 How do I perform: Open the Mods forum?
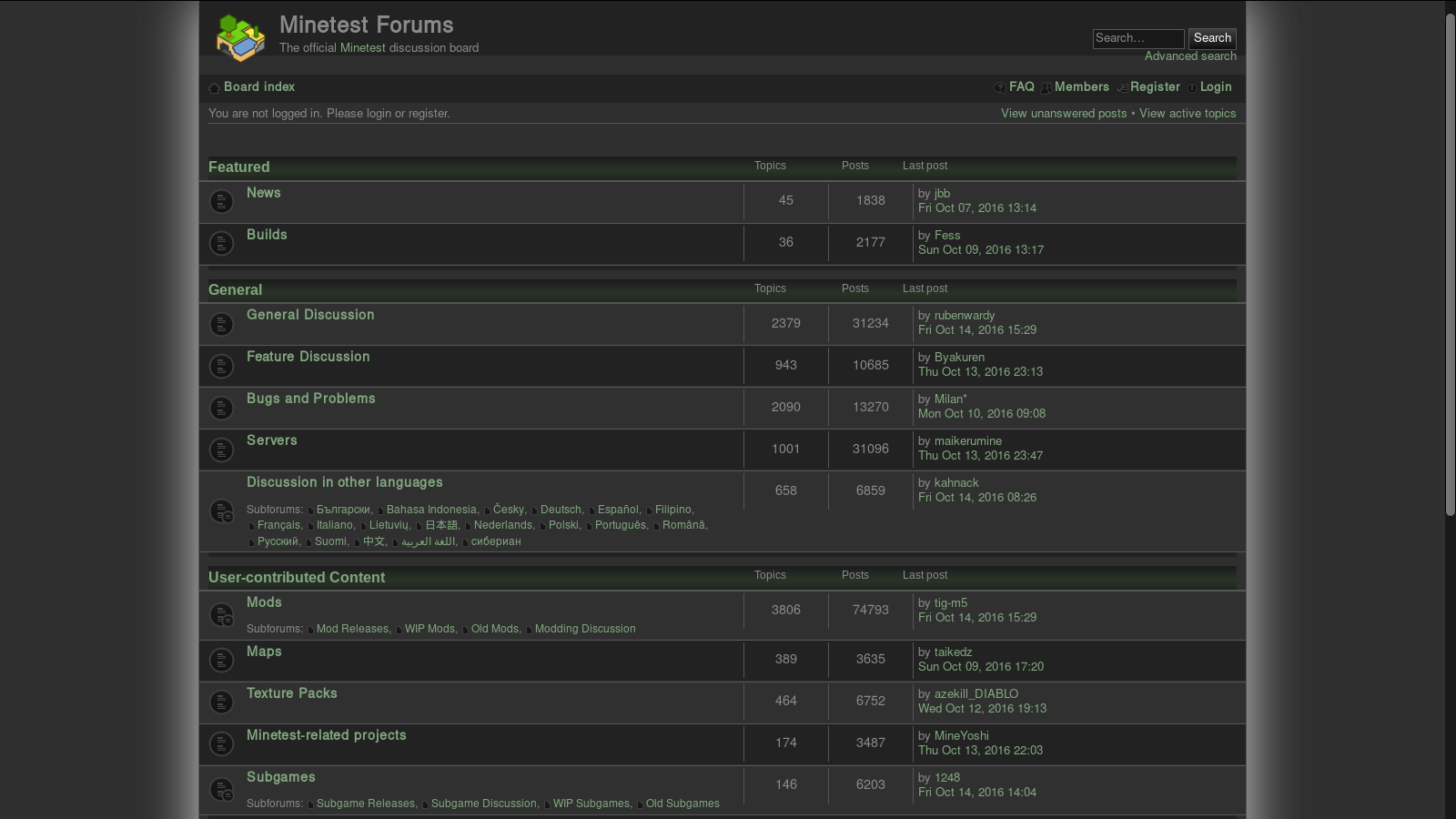tap(264, 602)
